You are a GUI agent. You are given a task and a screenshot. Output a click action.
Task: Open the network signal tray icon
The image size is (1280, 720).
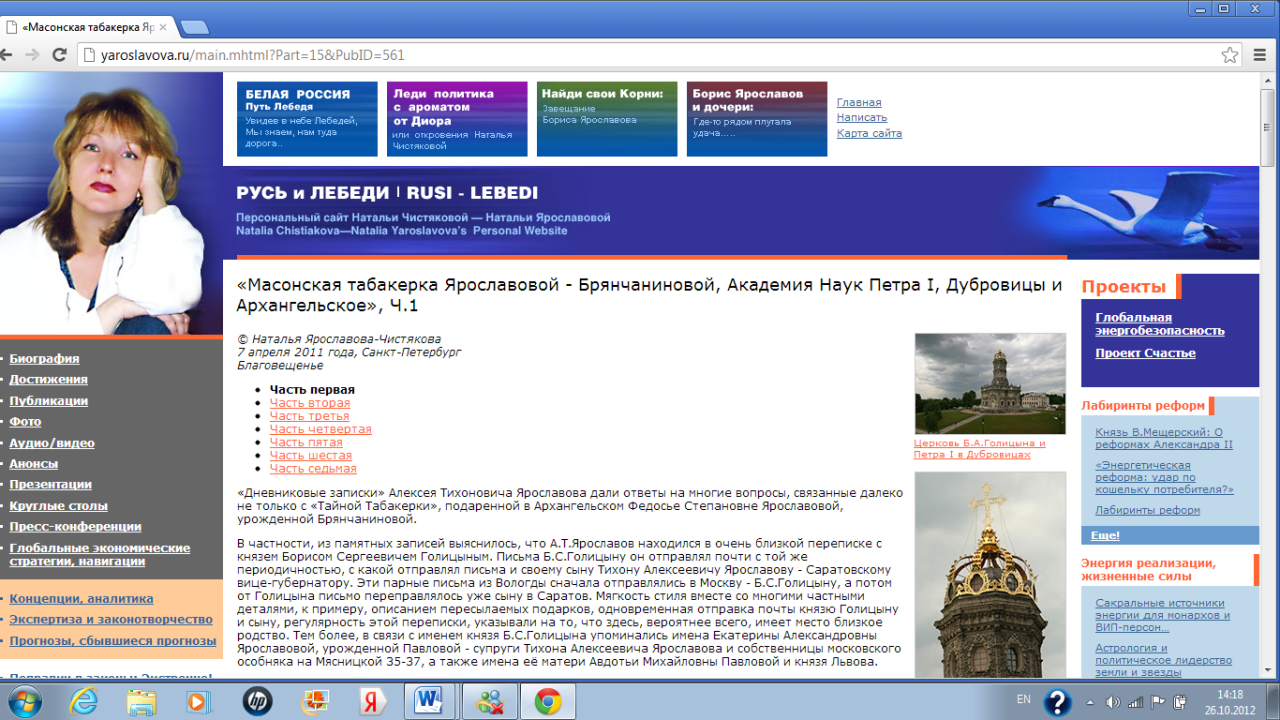pos(1137,702)
